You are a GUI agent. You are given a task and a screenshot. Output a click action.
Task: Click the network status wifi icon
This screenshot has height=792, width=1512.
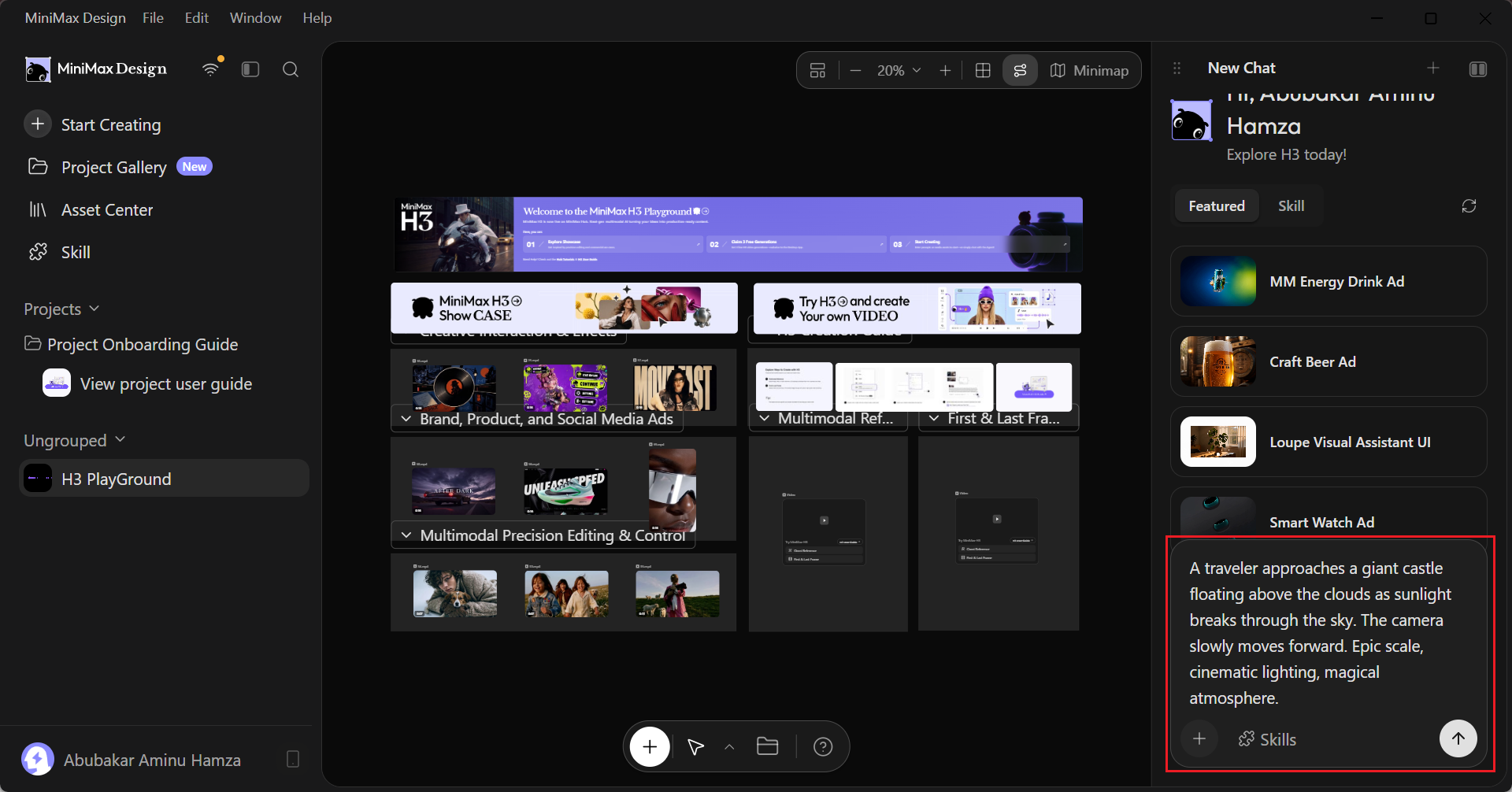click(x=210, y=69)
